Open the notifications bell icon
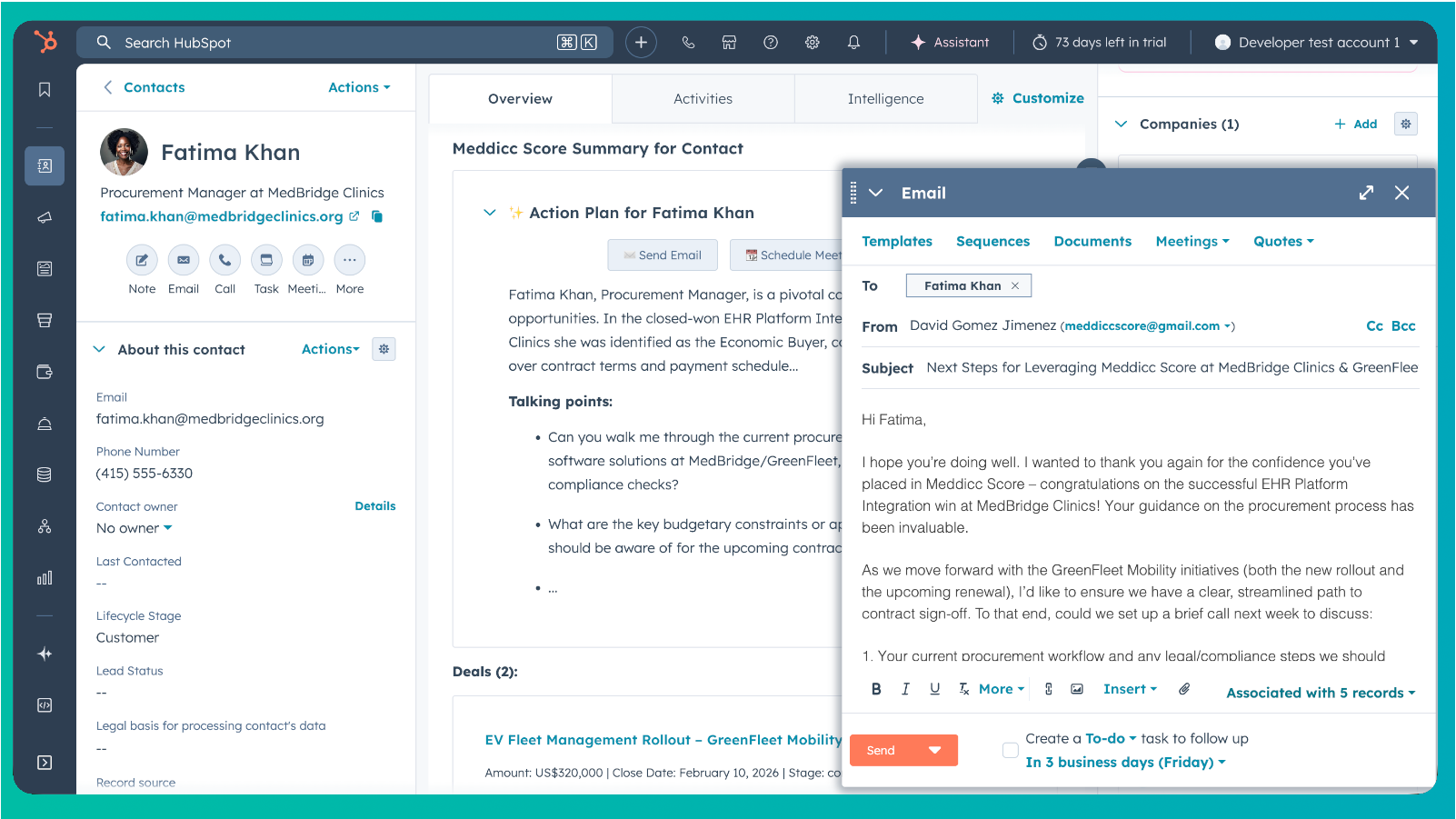 click(x=853, y=43)
